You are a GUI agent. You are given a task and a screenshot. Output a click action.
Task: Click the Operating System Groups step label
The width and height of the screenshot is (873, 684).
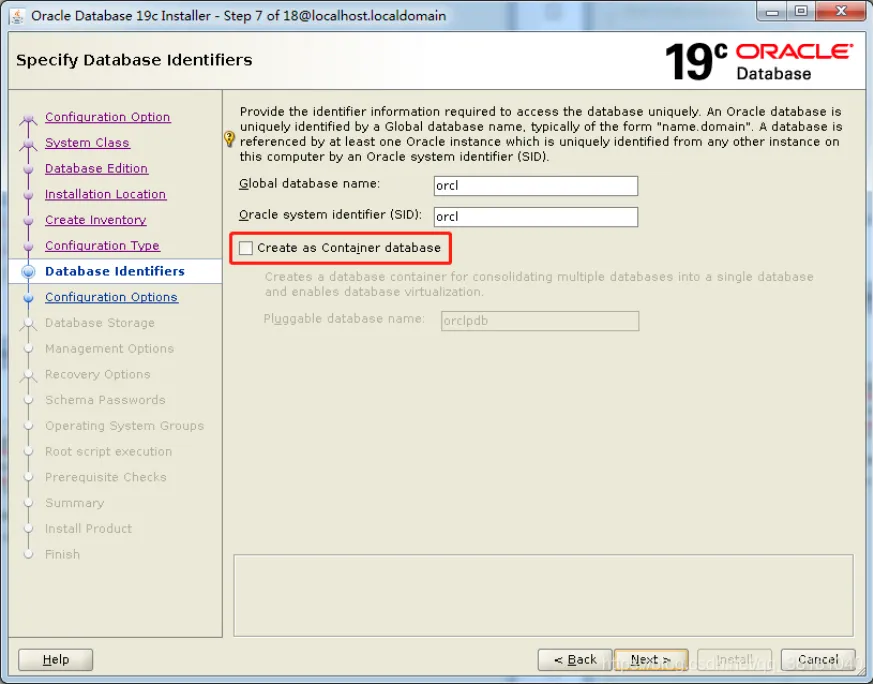(124, 426)
